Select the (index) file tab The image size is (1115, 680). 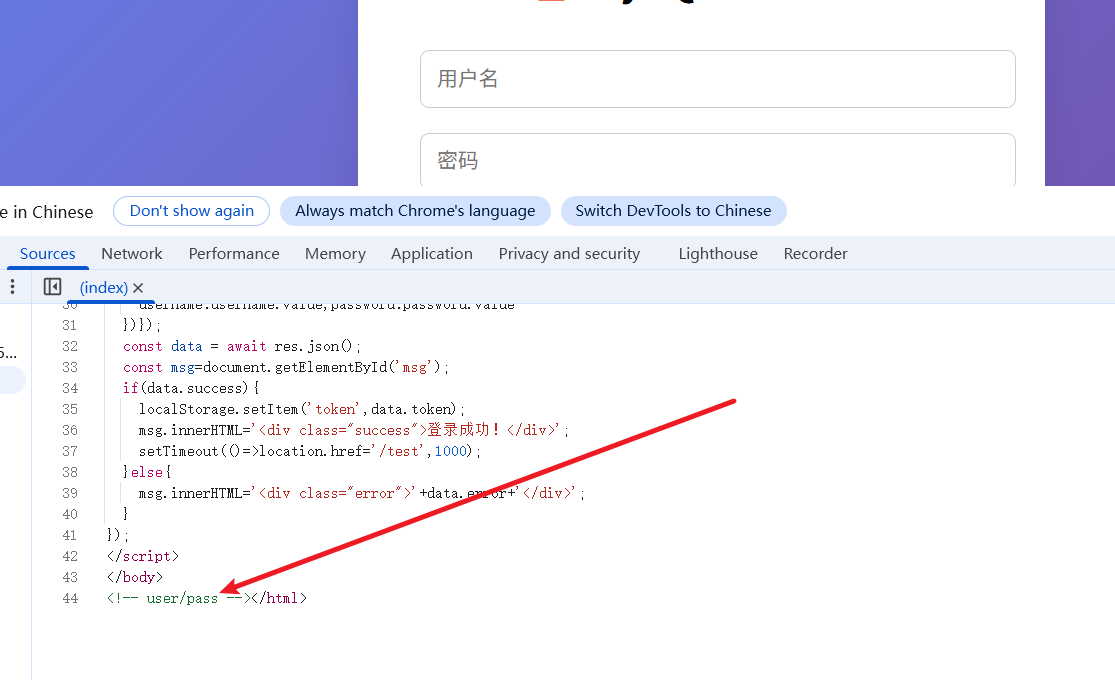[x=104, y=287]
